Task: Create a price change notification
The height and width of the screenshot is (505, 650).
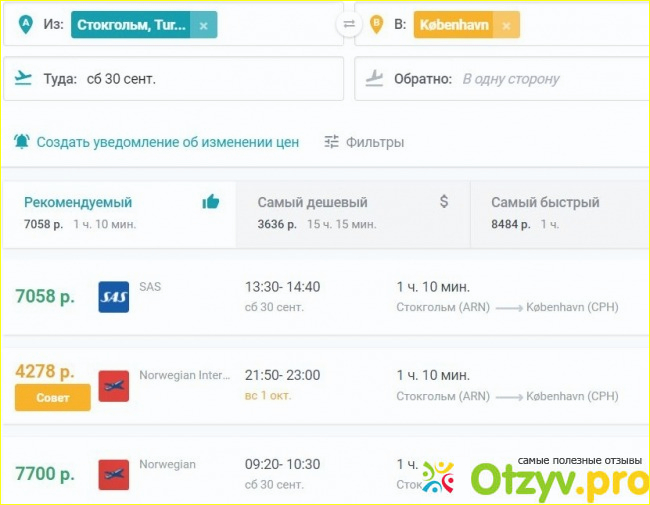Action: [167, 142]
